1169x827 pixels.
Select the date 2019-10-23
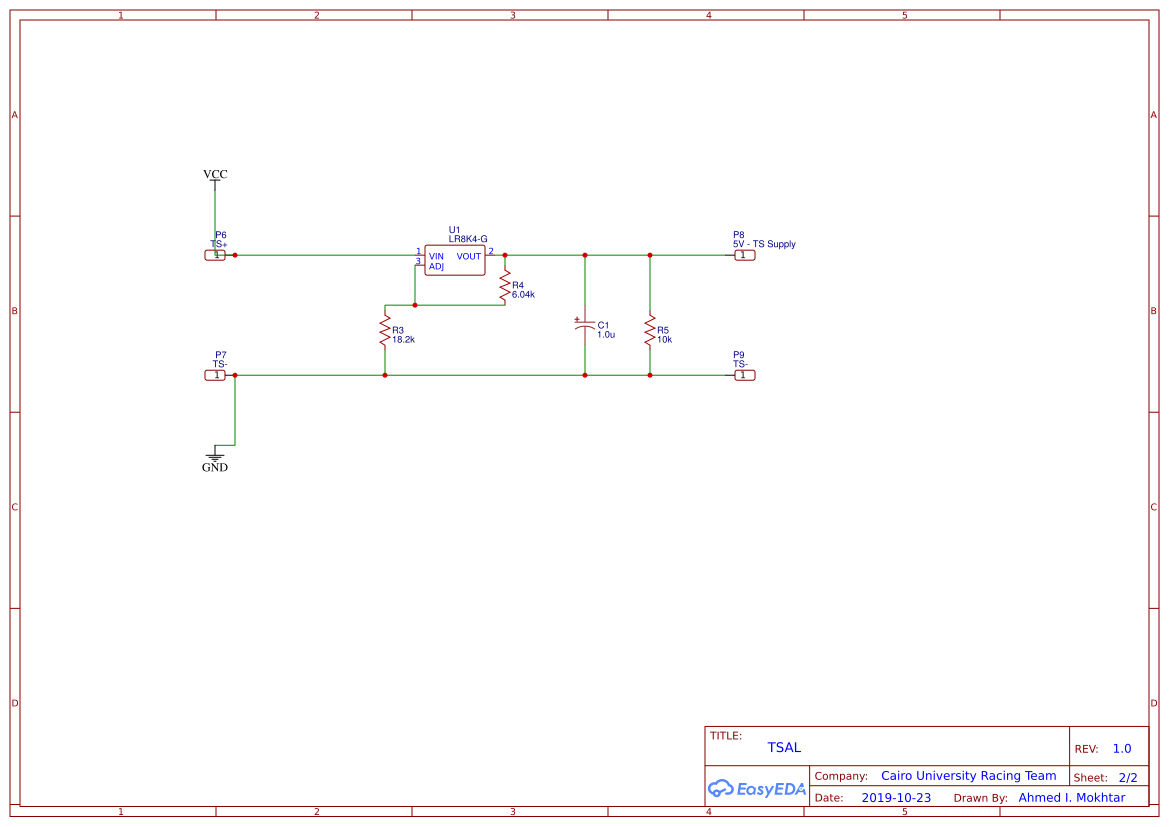(x=895, y=797)
